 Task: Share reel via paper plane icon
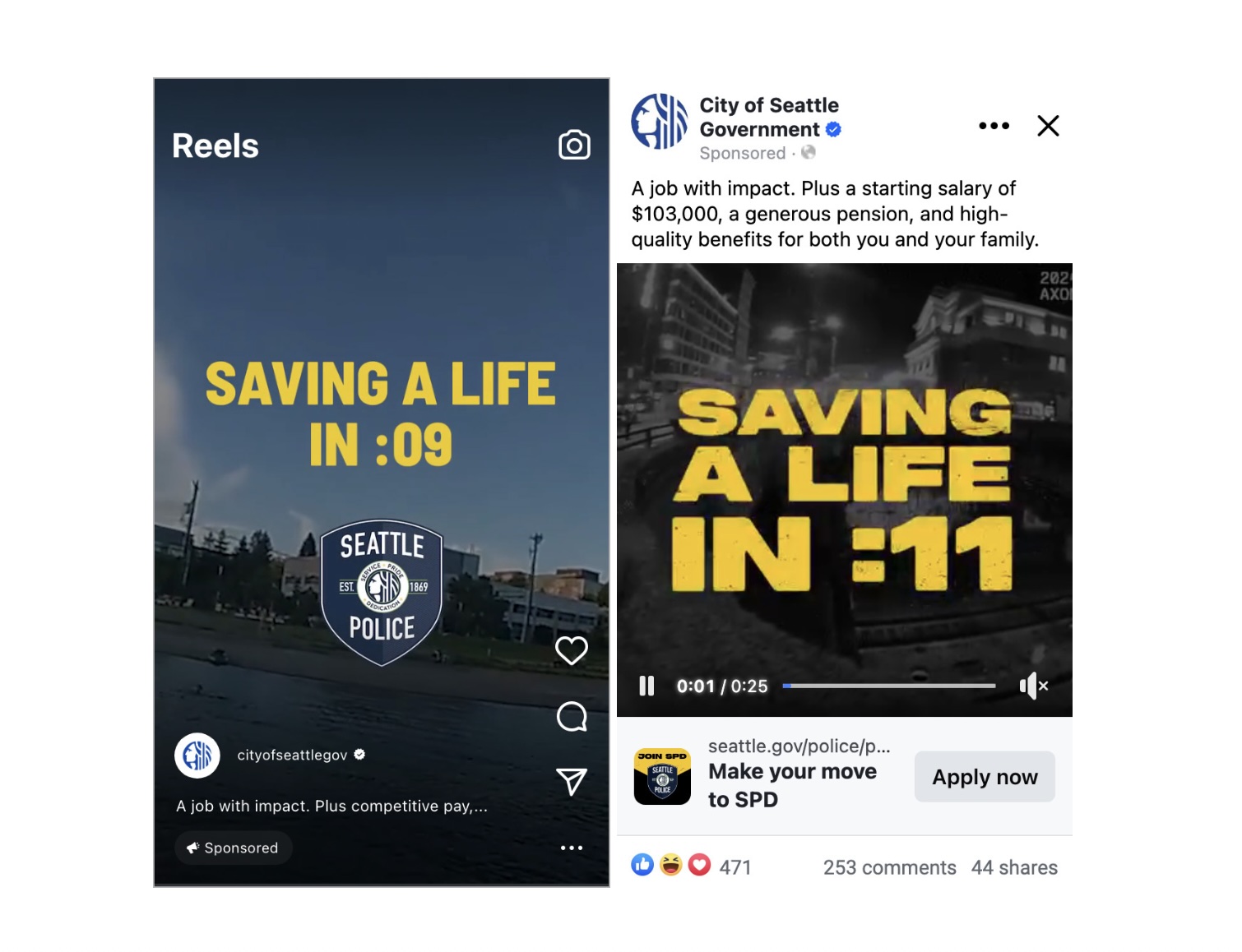pyautogui.click(x=572, y=781)
